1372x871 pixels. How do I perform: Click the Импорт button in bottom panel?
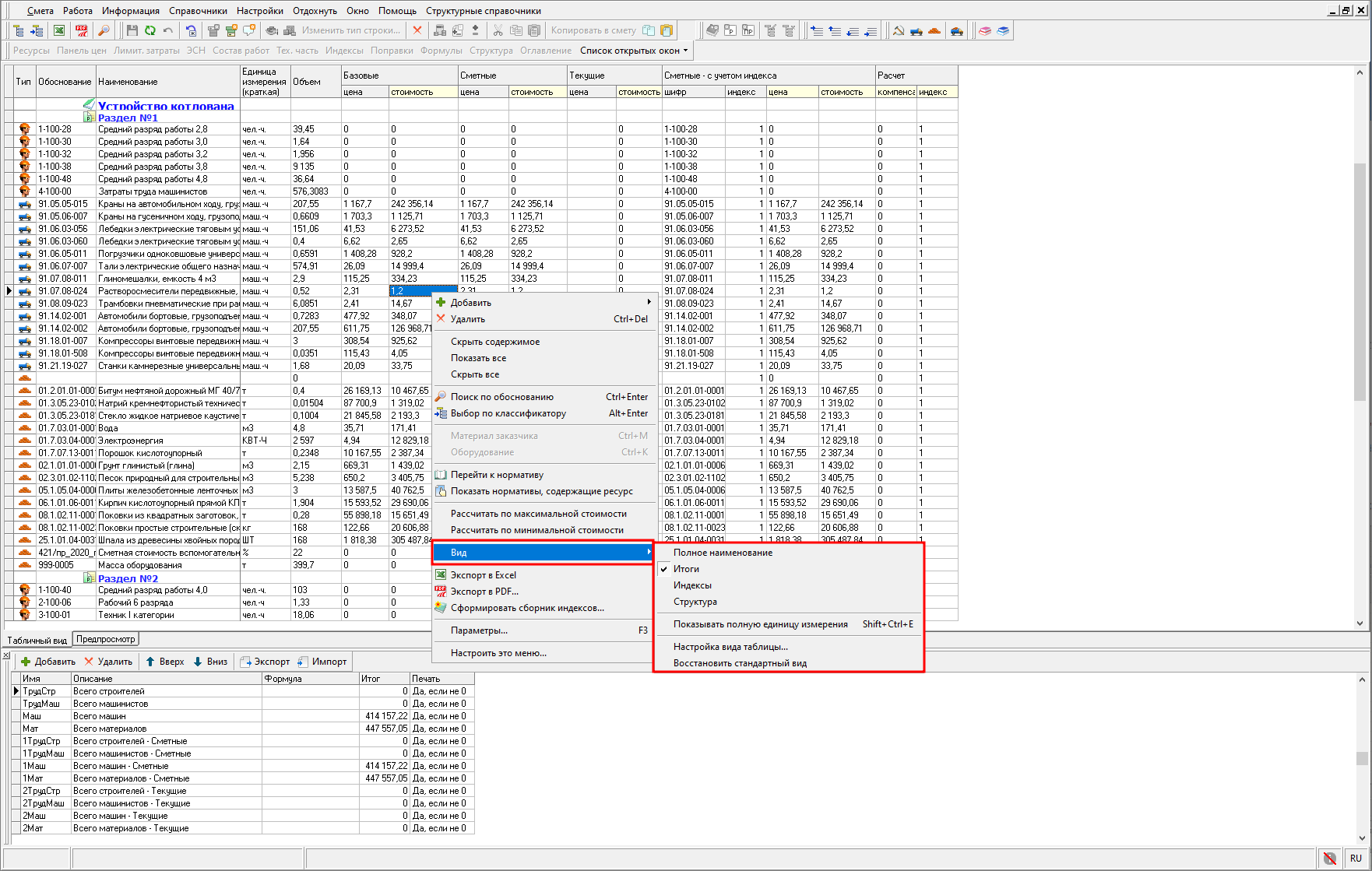click(x=322, y=662)
